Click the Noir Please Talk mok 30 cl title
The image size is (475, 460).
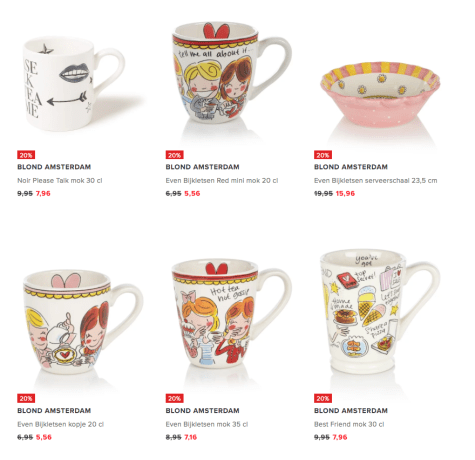(60, 181)
